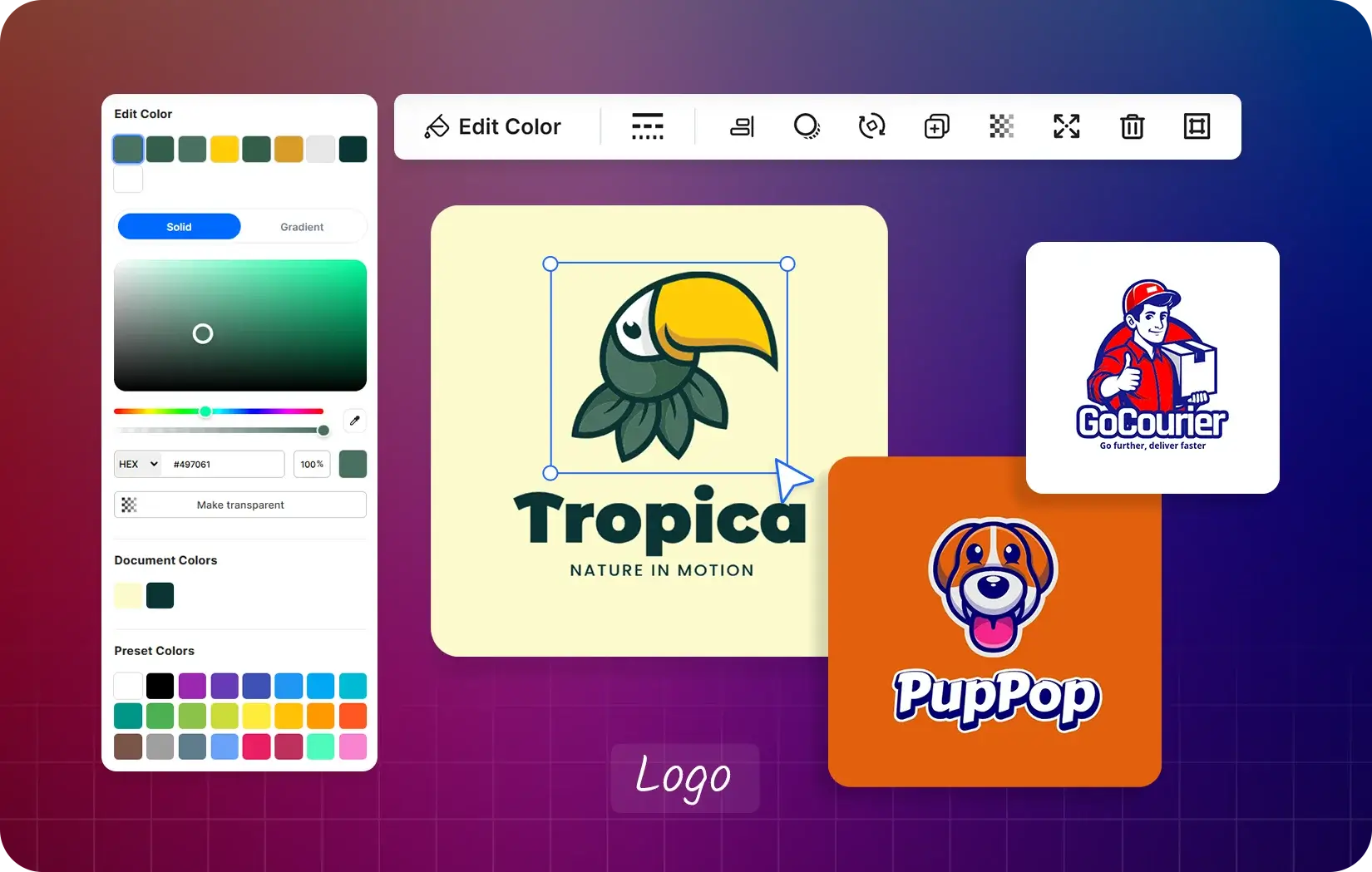Select the GoCourier logo card
Image resolution: width=1372 pixels, height=872 pixels.
tap(1152, 367)
